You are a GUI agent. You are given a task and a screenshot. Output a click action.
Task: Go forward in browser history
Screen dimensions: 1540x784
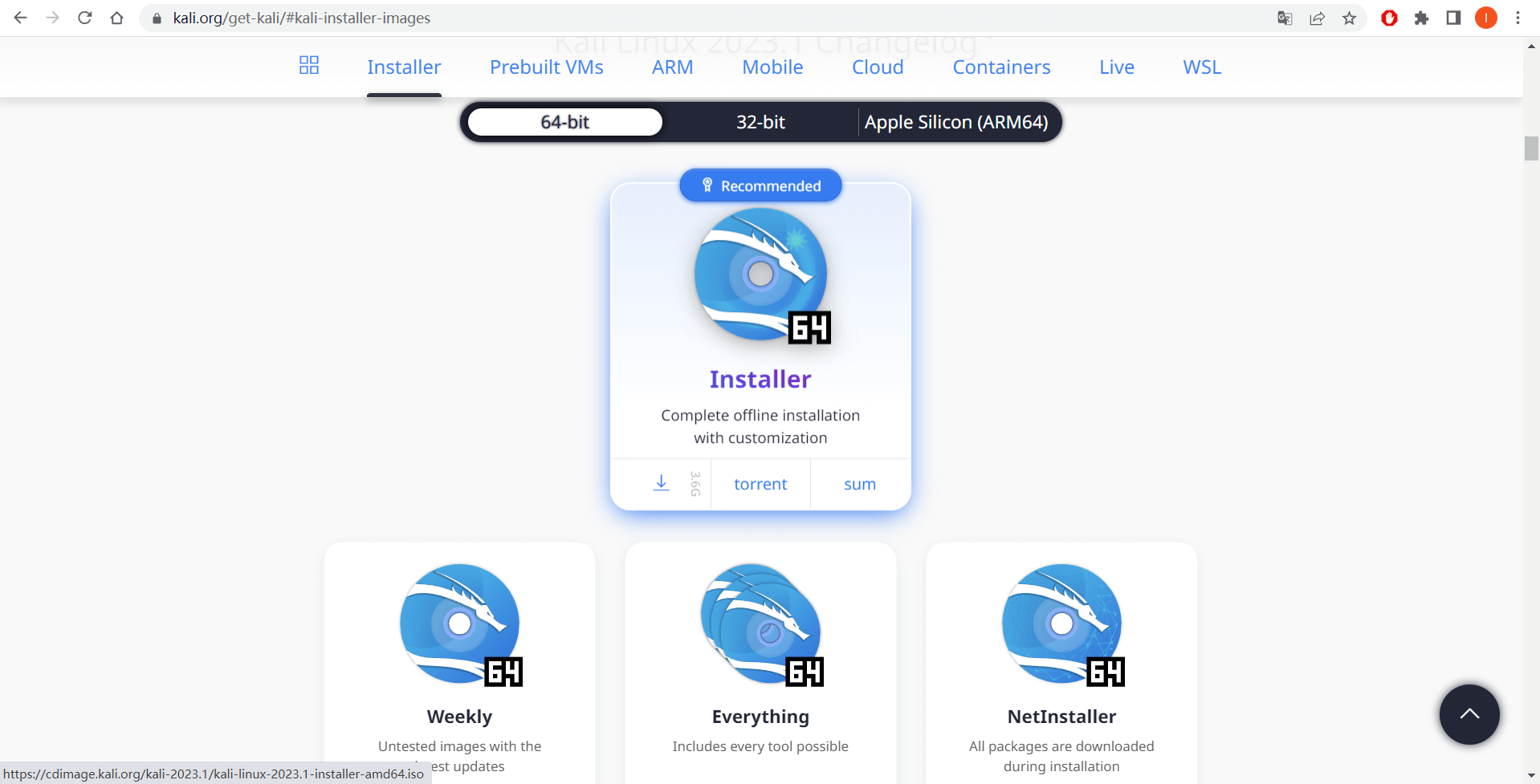pos(53,18)
